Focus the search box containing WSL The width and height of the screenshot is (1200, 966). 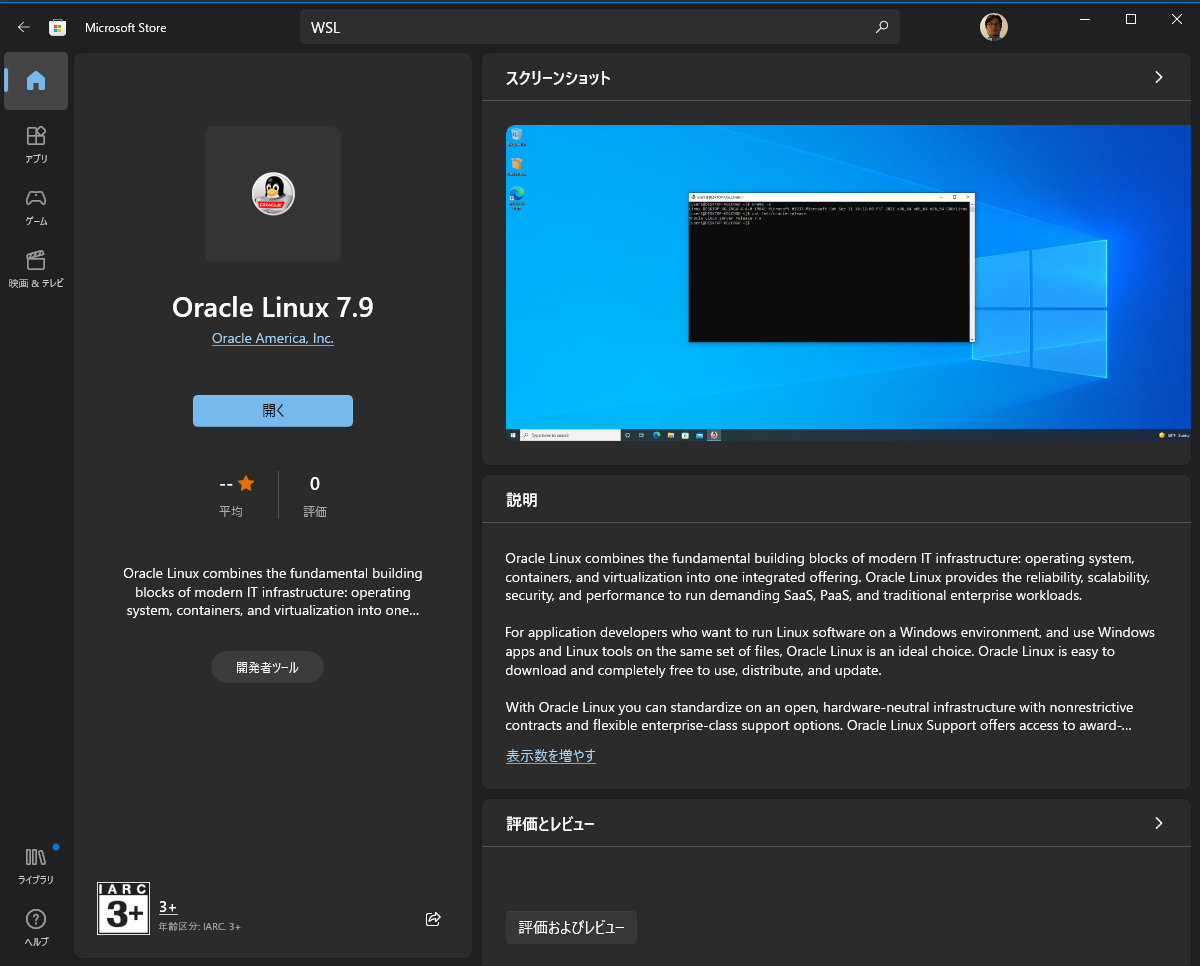pyautogui.click(x=600, y=27)
